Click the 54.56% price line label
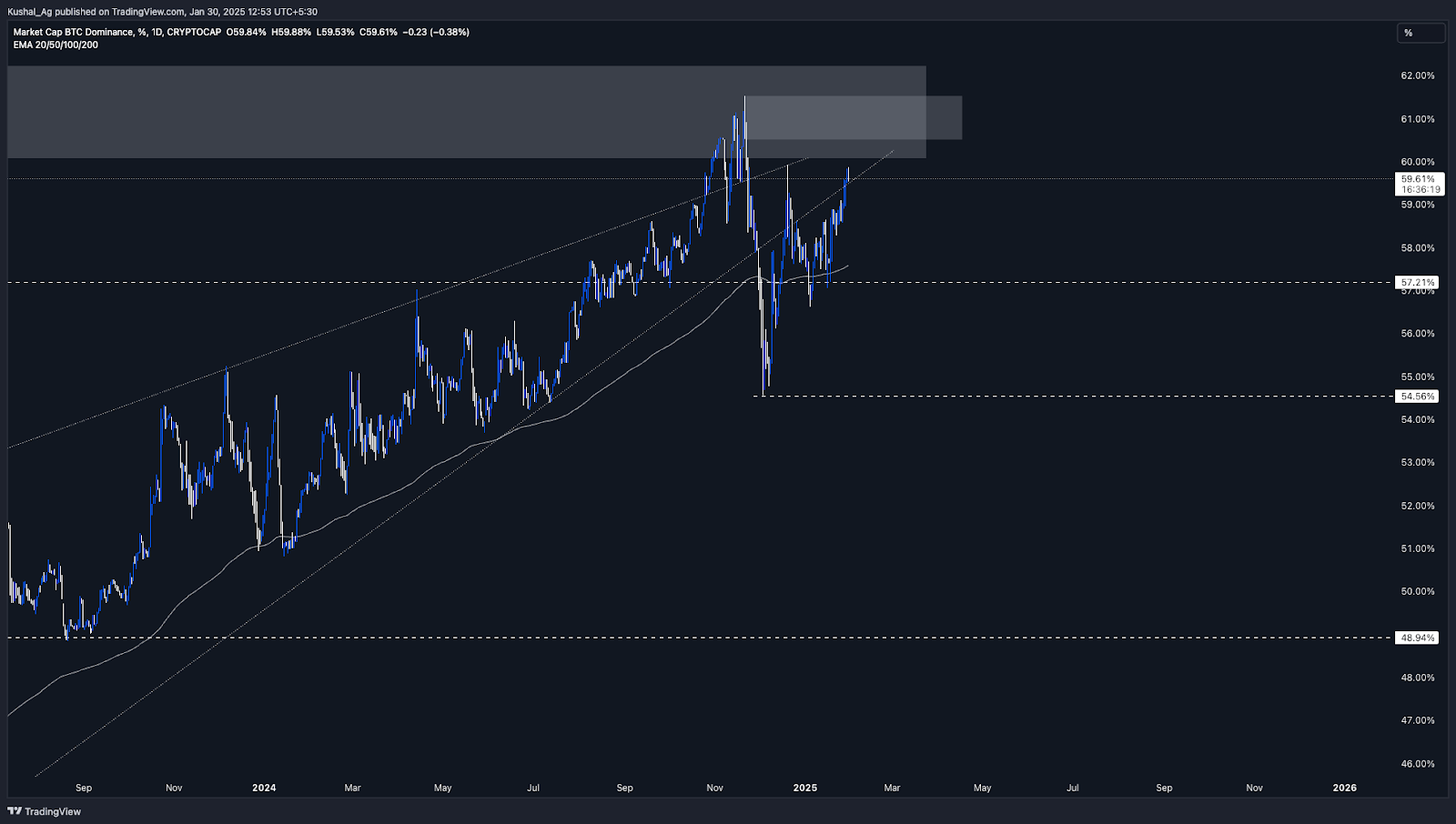Viewport: 1456px width, 824px height. (1418, 397)
